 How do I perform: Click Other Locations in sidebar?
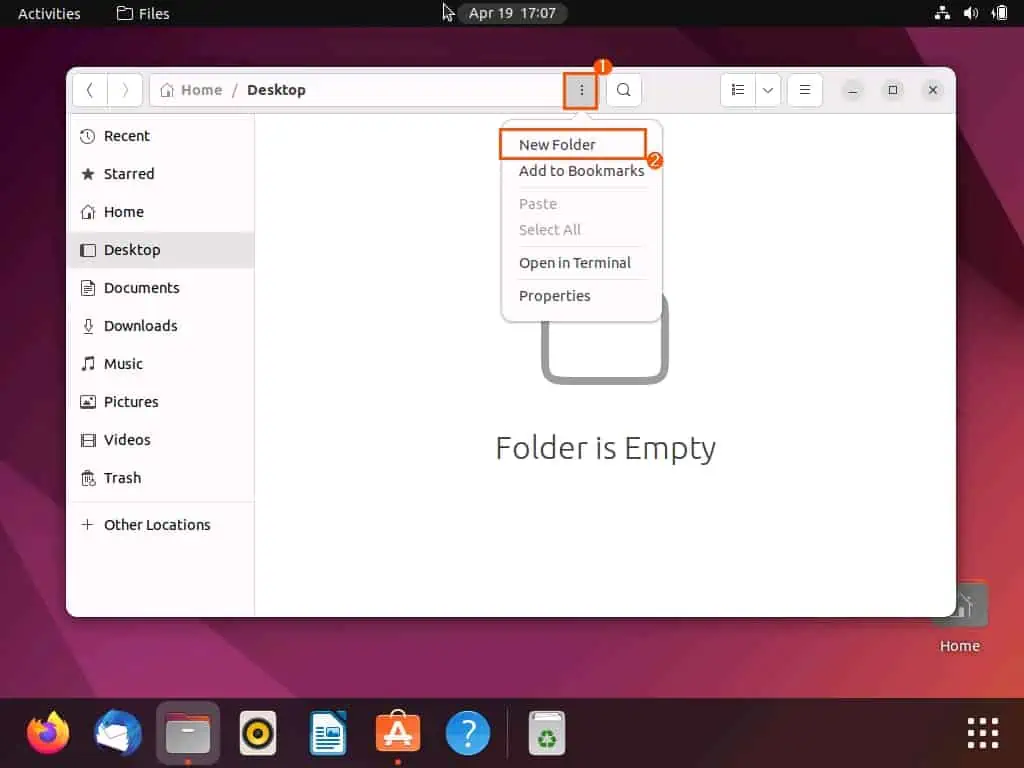click(x=157, y=525)
